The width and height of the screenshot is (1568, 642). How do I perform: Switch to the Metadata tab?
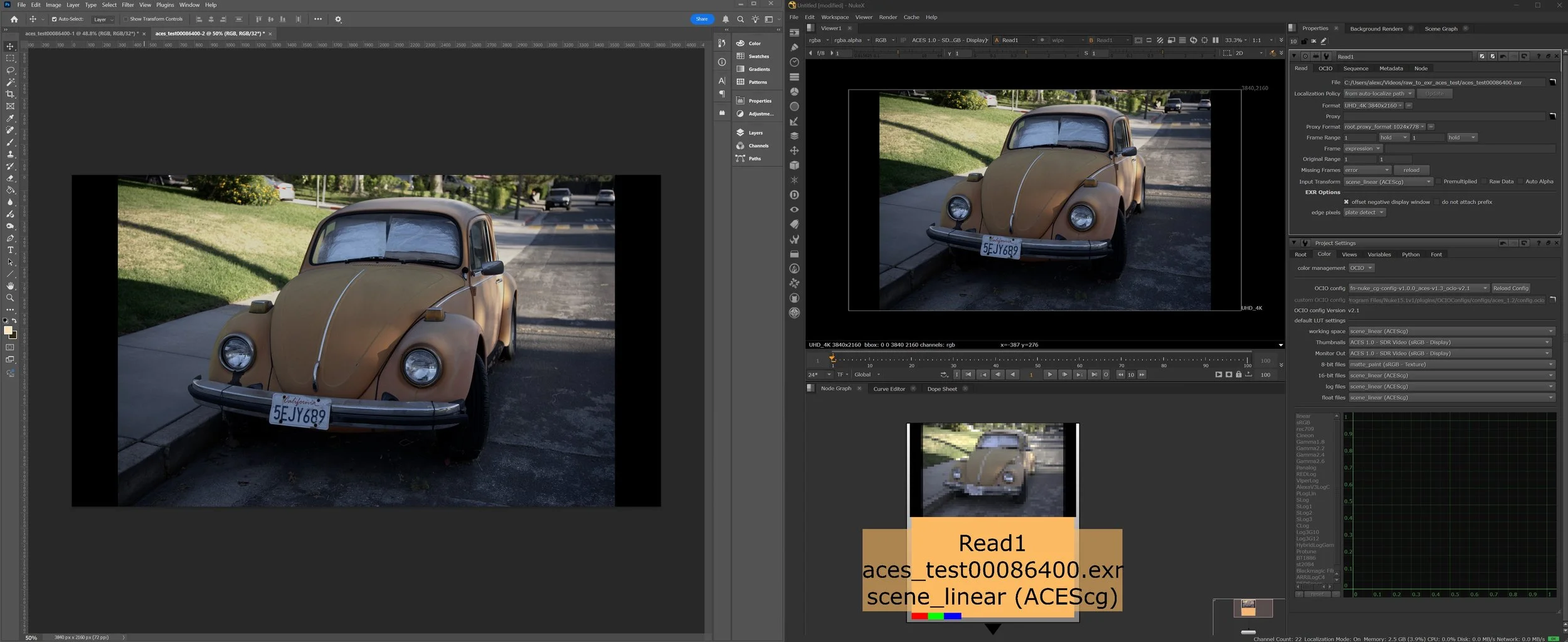(1391, 68)
